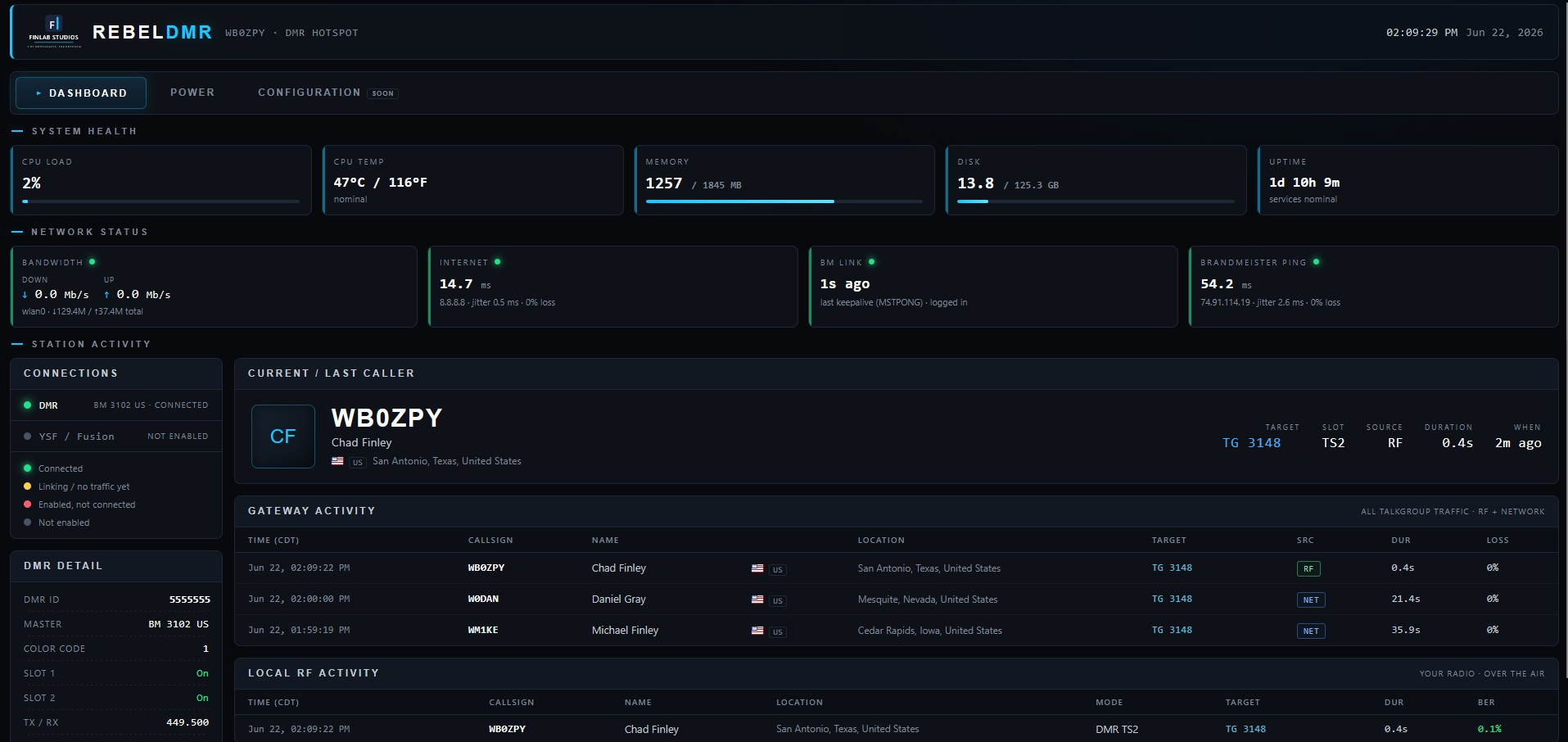Open TG 3148 link in W0DAN row

[1172, 599]
